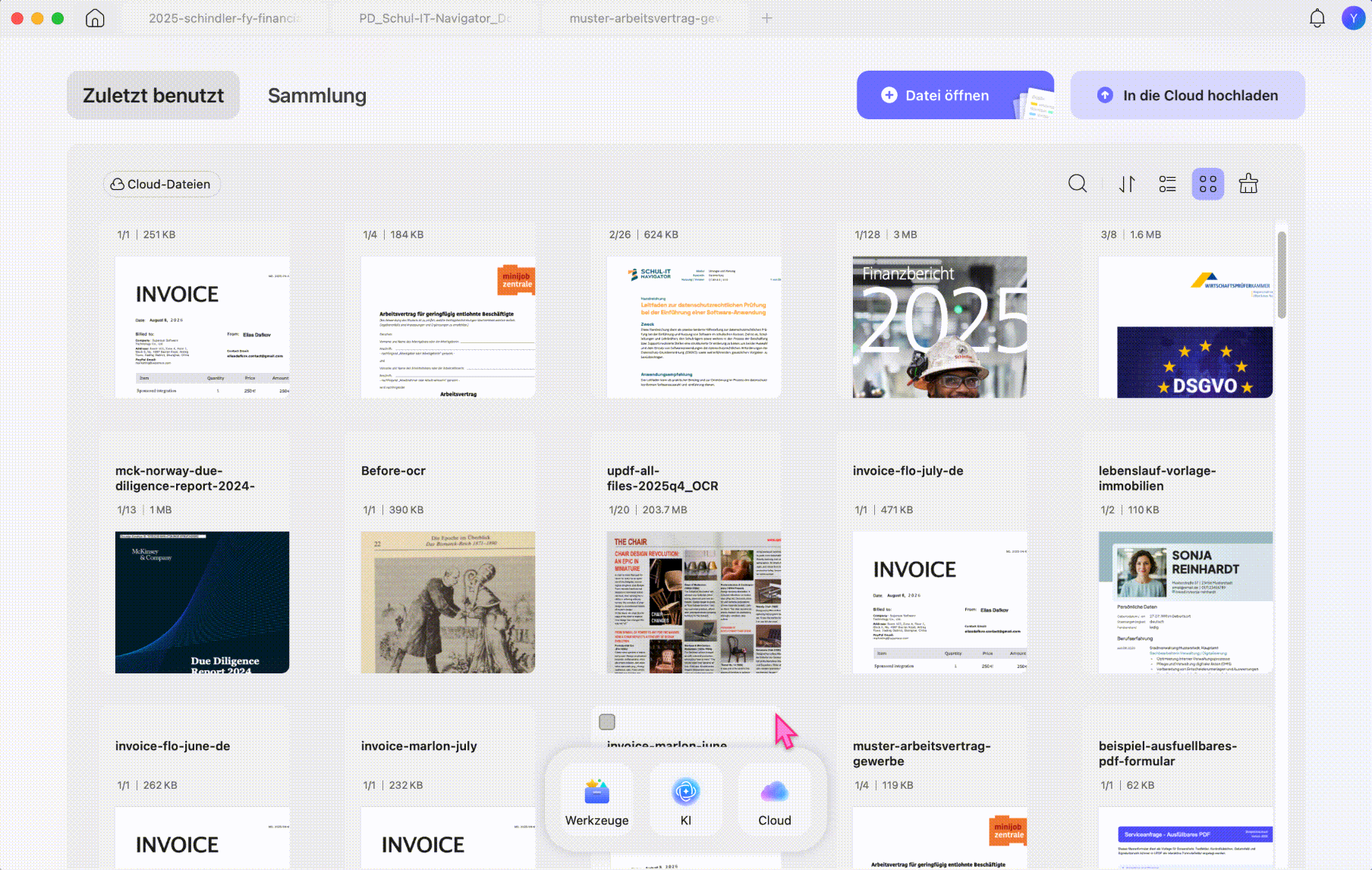Open the Before-ocr scanned page thumbnail
1372x870 pixels.
[448, 602]
